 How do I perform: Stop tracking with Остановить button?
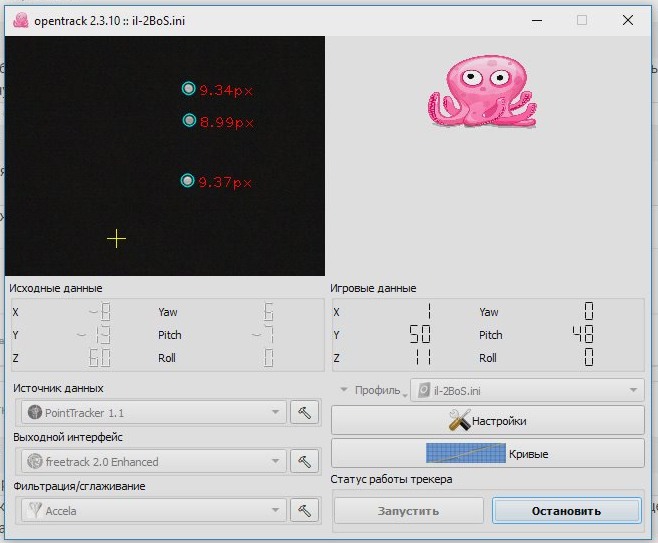click(567, 511)
